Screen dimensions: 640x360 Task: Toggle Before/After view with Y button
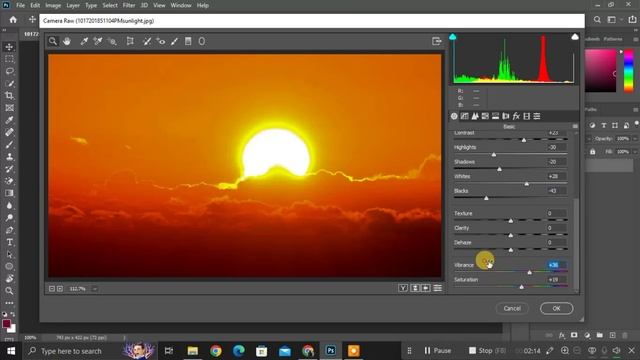[x=402, y=288]
